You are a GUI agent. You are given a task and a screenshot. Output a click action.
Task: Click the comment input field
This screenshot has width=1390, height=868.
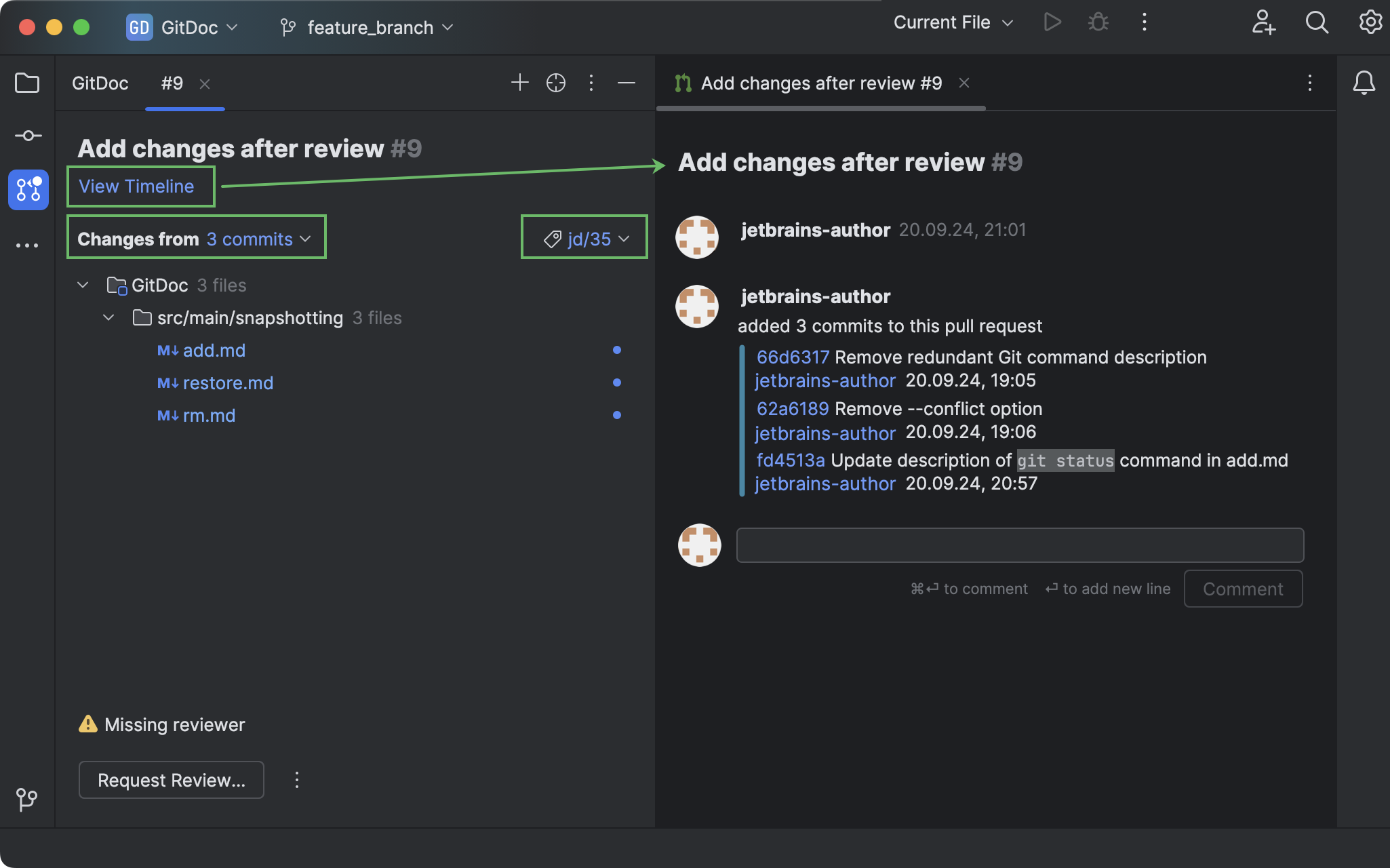coord(1018,545)
